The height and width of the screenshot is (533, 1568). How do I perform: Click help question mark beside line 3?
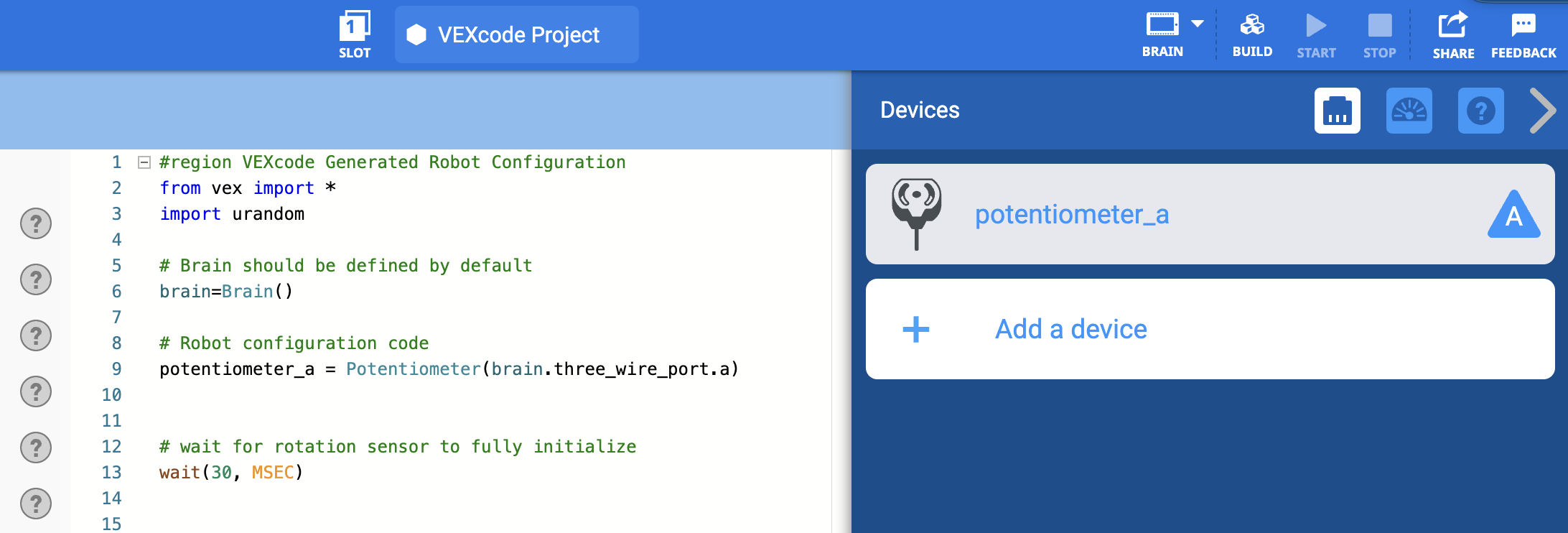[36, 223]
